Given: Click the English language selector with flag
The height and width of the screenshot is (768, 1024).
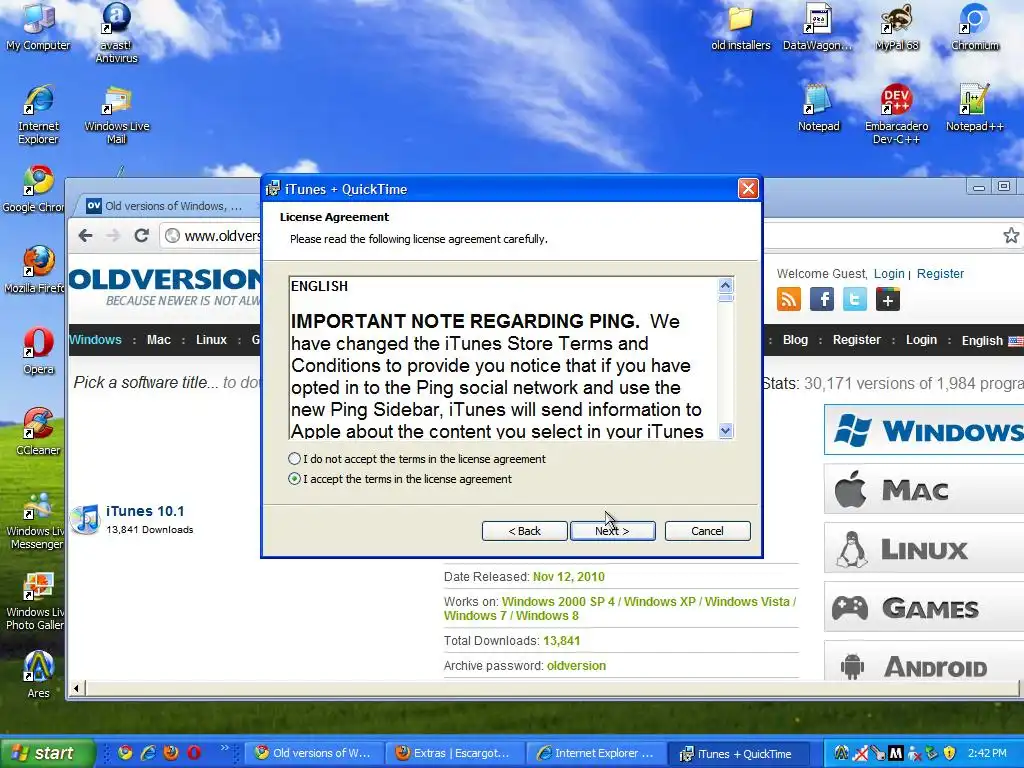Looking at the screenshot, I should [x=992, y=340].
